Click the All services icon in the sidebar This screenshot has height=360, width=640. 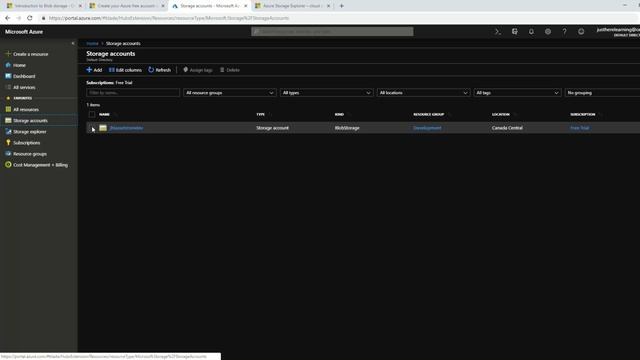pos(8,87)
